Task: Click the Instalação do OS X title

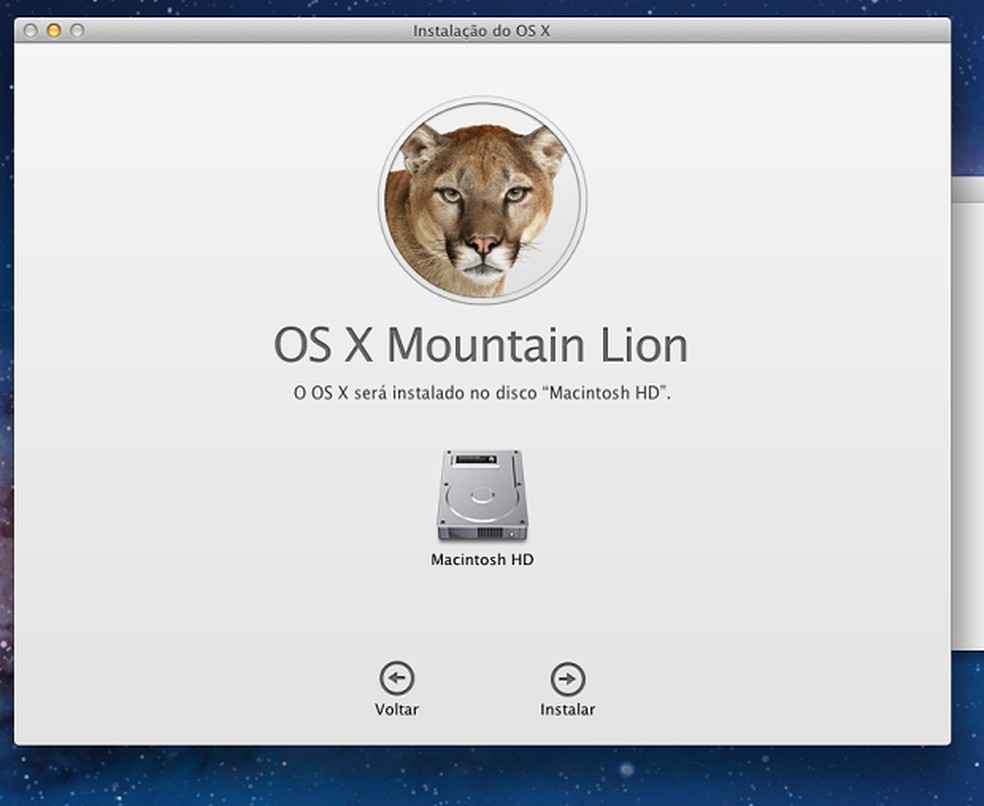Action: [481, 31]
